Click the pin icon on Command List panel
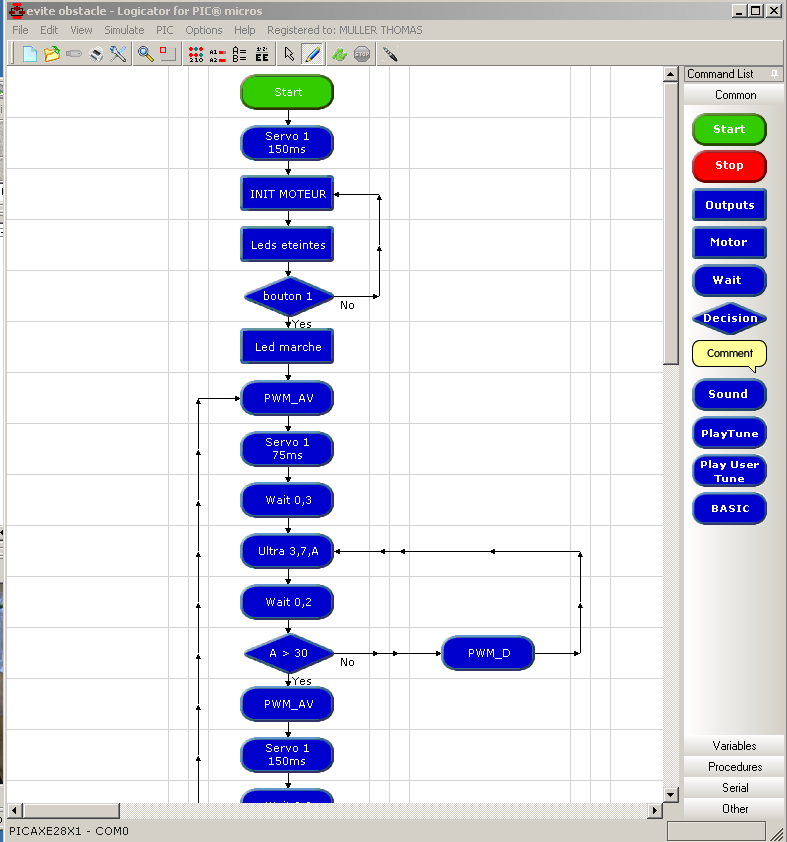 pyautogui.click(x=774, y=74)
